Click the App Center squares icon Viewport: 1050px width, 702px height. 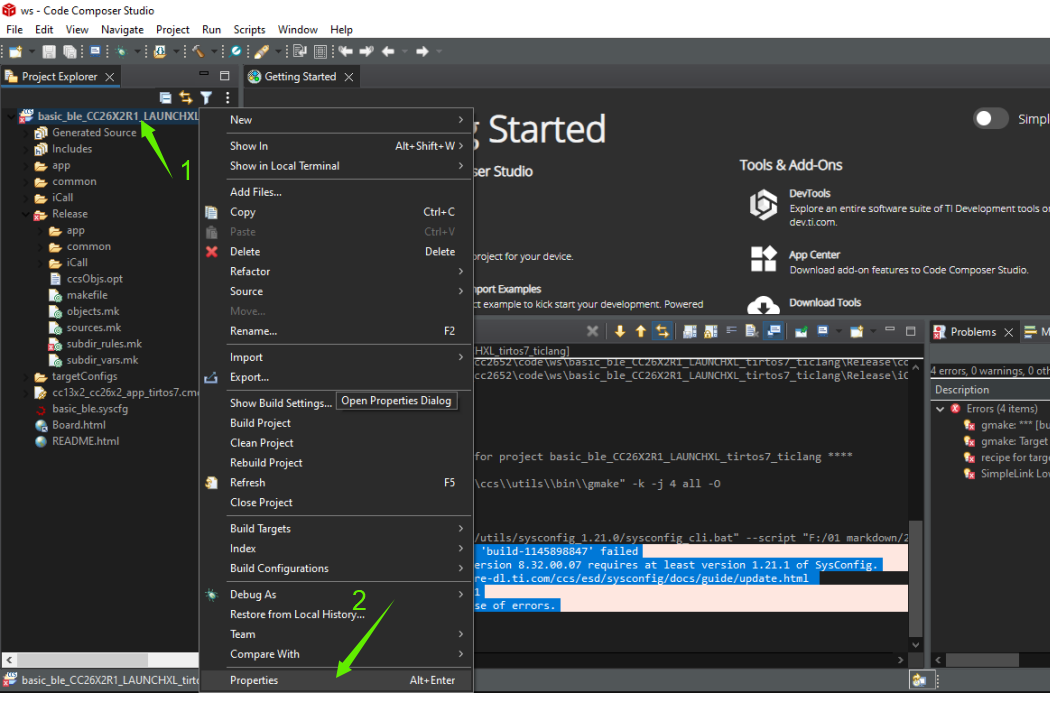pyautogui.click(x=763, y=259)
